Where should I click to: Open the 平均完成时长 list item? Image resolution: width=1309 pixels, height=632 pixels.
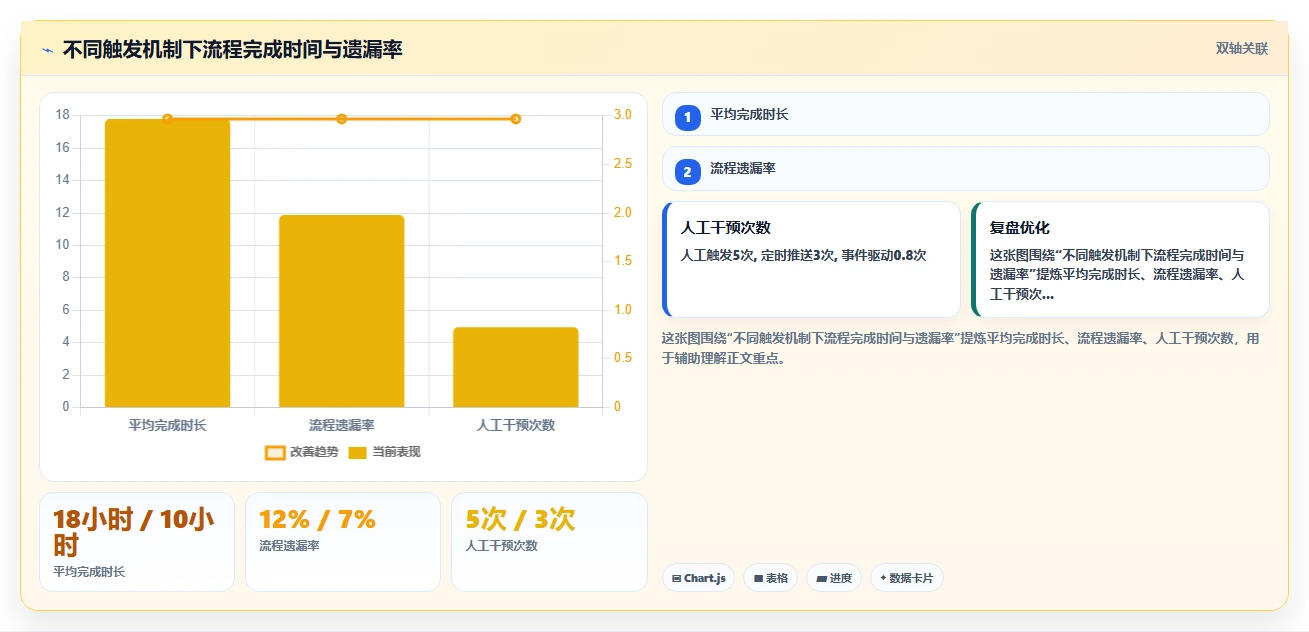coord(966,114)
